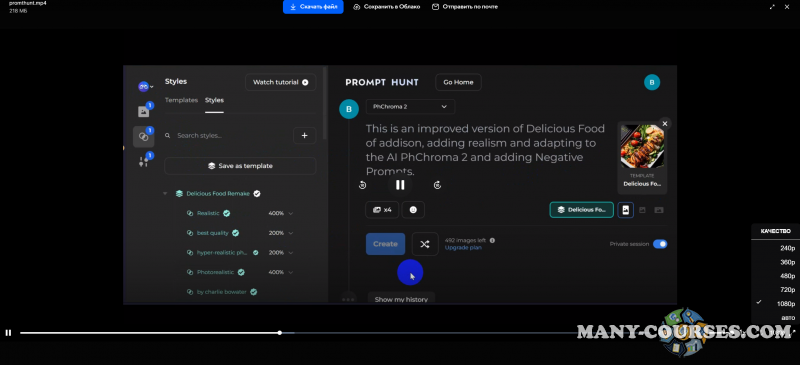Open the PhChroma 2 model dropdown
The height and width of the screenshot is (365, 800).
tap(410, 107)
